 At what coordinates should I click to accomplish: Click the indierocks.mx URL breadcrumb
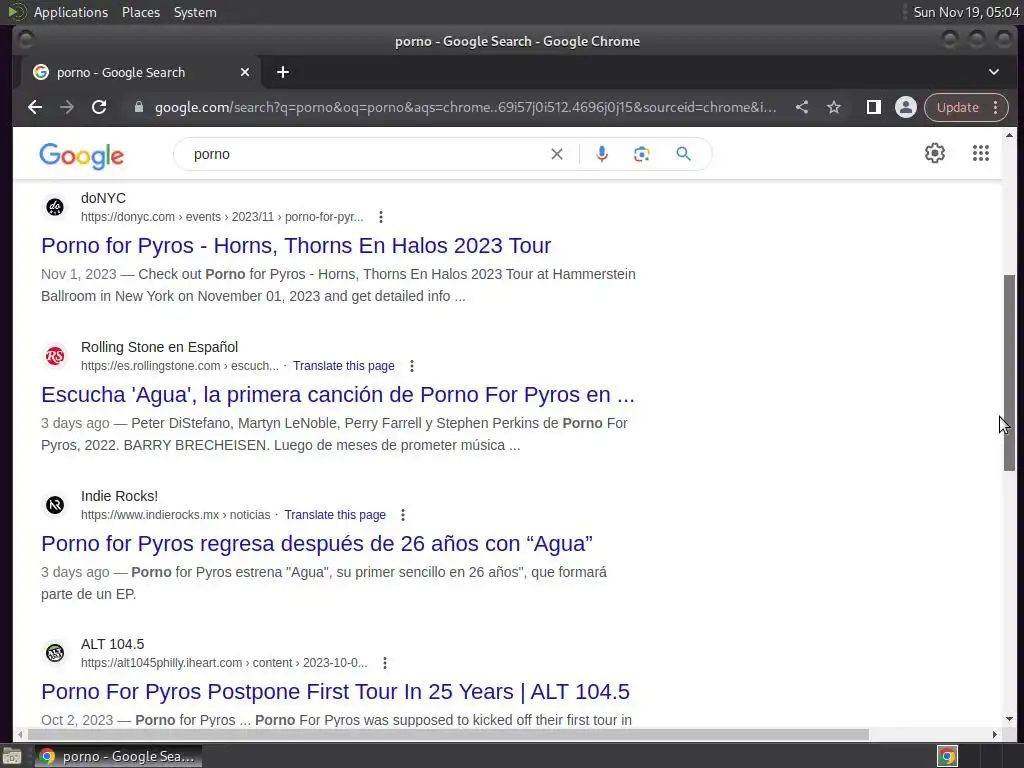(x=175, y=515)
